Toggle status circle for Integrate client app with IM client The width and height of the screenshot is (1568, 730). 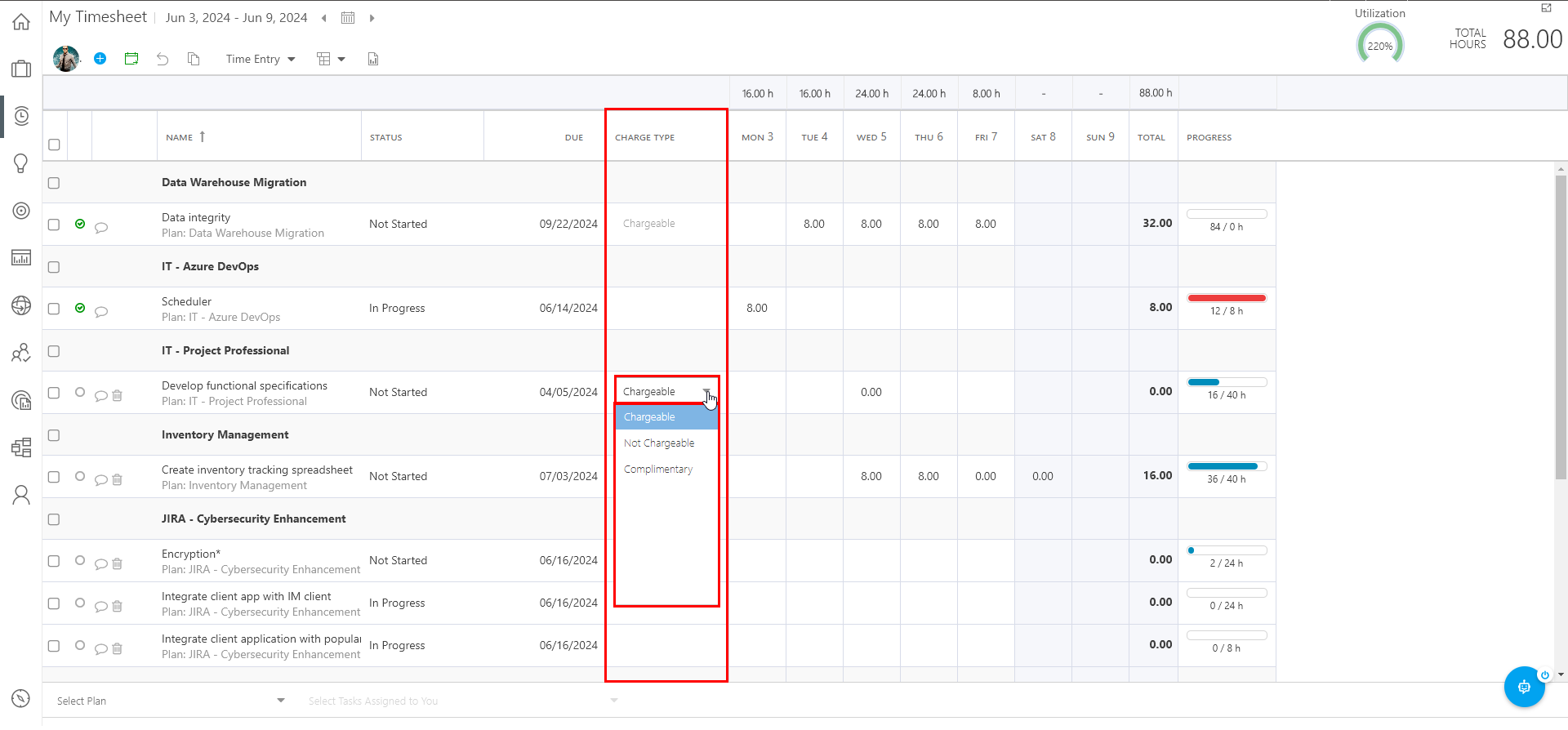(x=80, y=603)
